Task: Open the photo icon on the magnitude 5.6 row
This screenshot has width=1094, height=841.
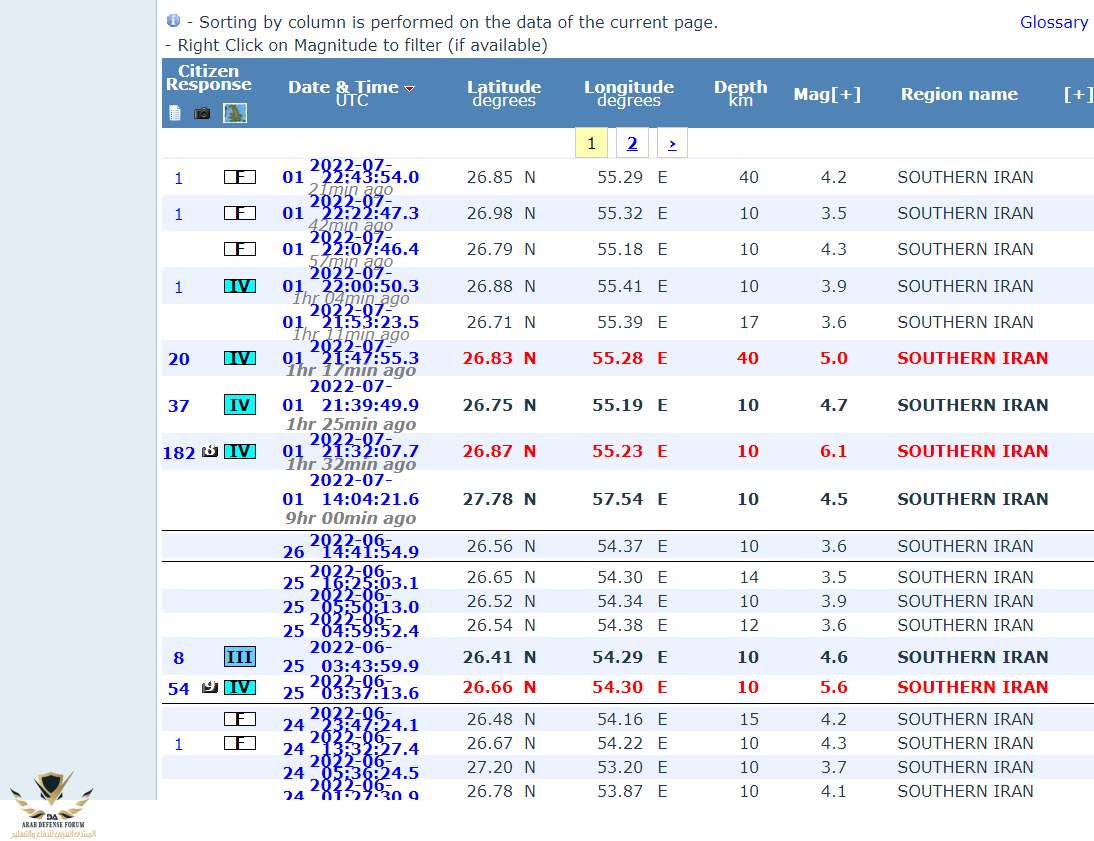Action: click(x=209, y=687)
